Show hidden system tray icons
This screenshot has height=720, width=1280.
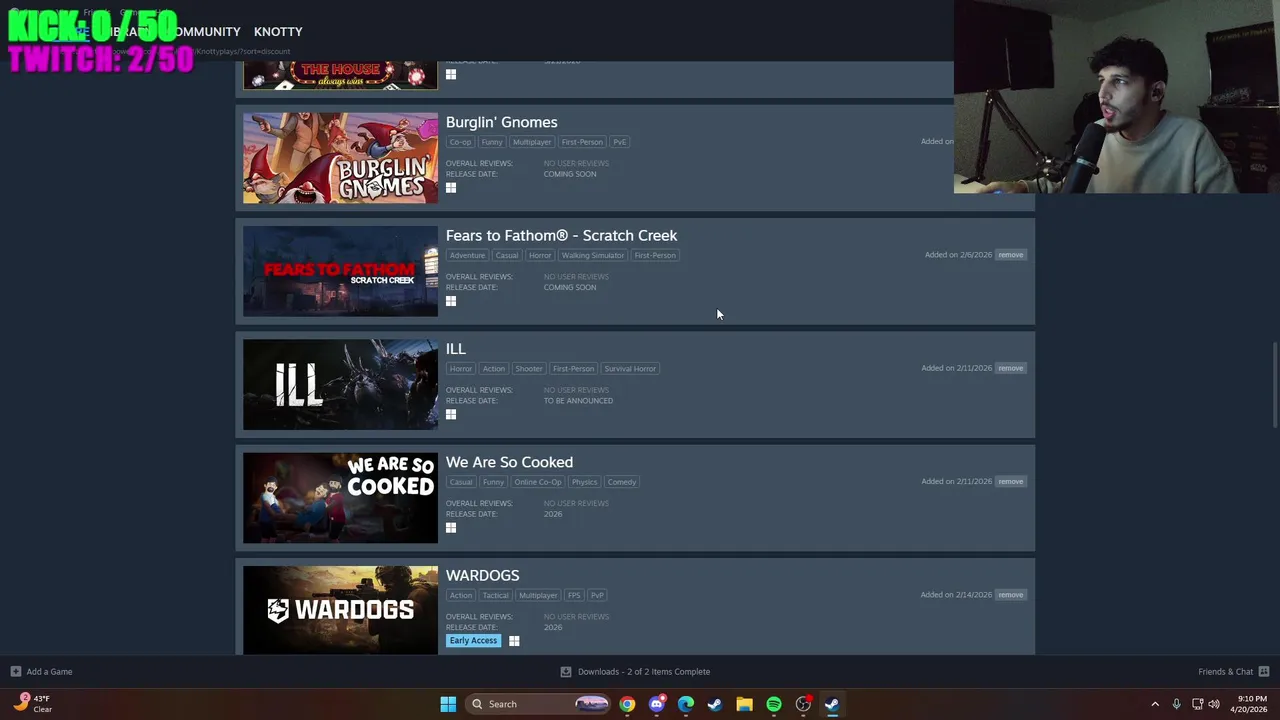[1155, 704]
